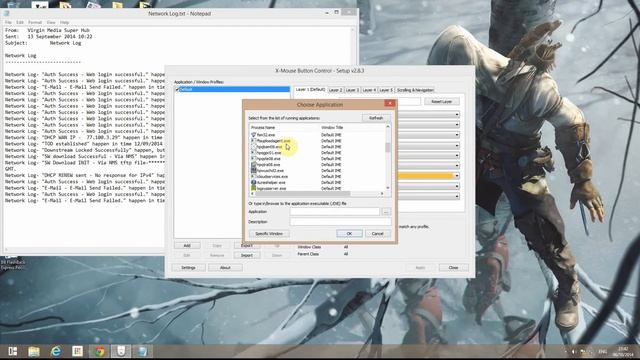The width and height of the screenshot is (640, 360).
Task: Click the Parent Class label
Action: click(x=308, y=254)
